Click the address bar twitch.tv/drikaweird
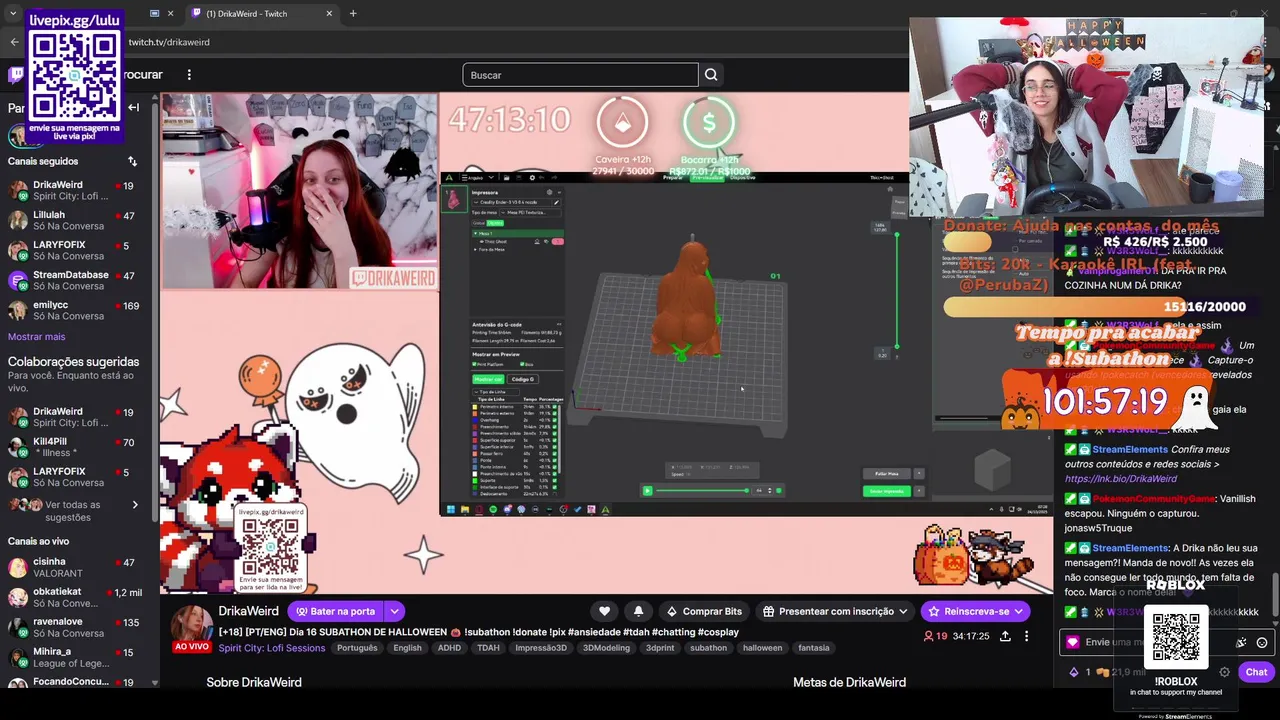The image size is (1280, 720). point(169,42)
